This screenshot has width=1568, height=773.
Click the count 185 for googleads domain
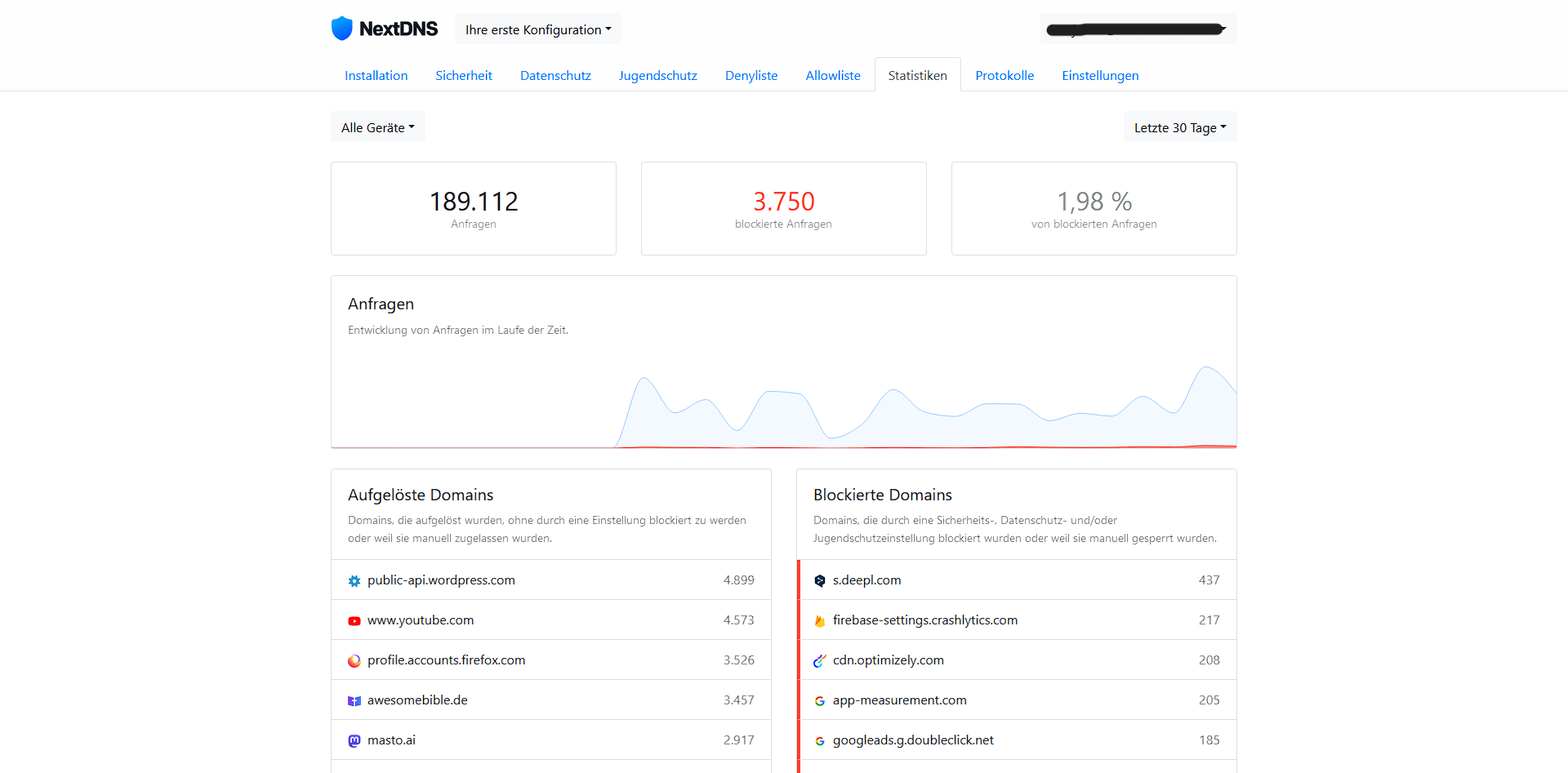1209,740
